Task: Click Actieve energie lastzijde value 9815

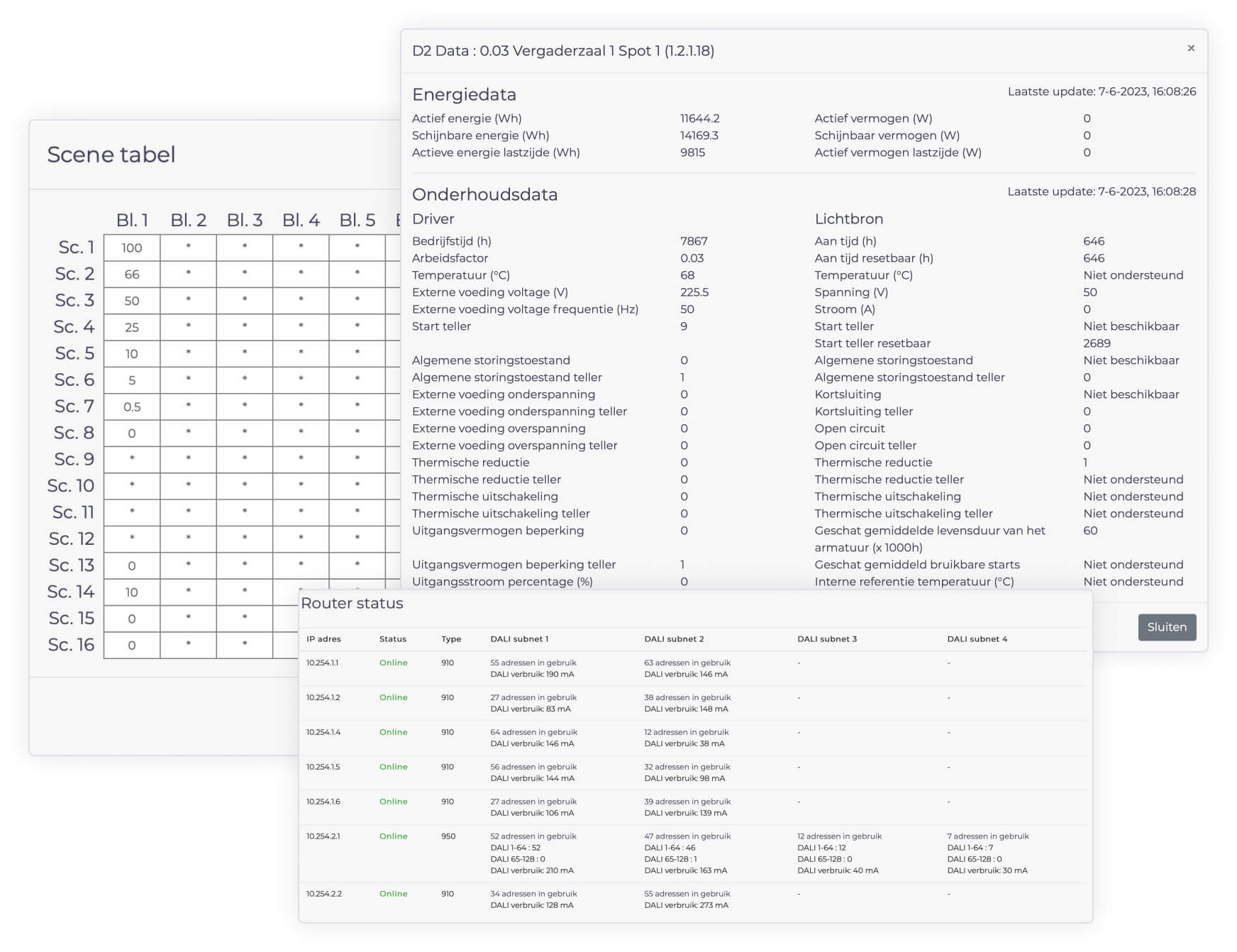Action: 693,153
